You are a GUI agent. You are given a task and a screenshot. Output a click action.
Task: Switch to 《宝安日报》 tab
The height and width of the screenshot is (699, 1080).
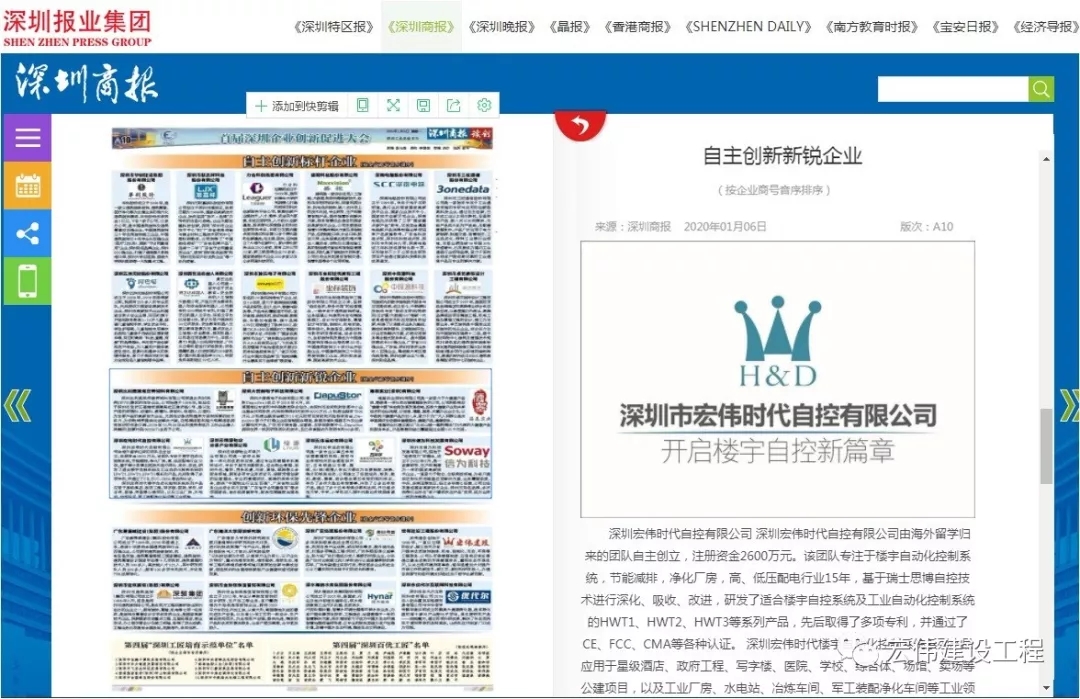(x=965, y=27)
